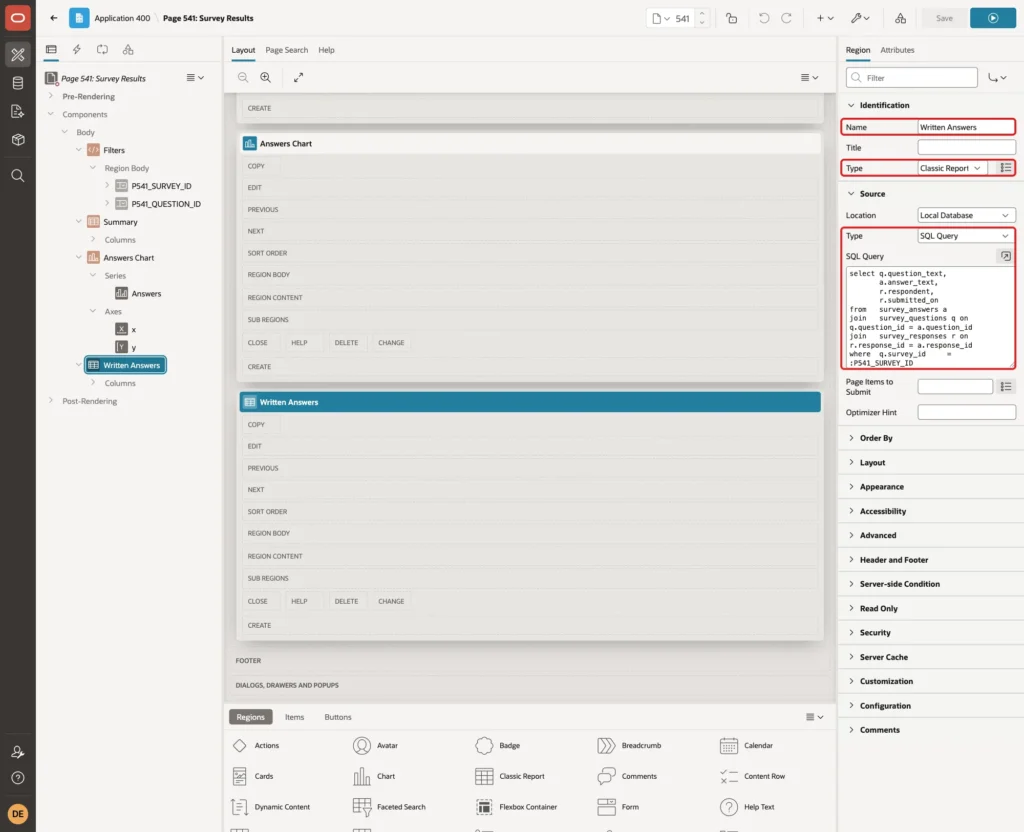Select the Buttons gallery tab
The height and width of the screenshot is (832, 1024).
pos(338,717)
